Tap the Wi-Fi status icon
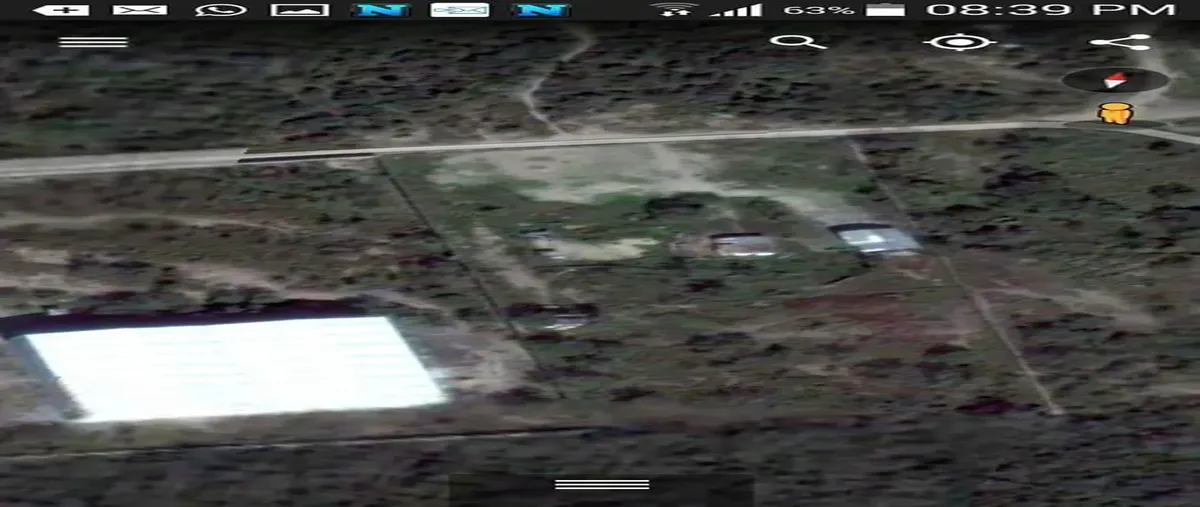 coord(673,10)
